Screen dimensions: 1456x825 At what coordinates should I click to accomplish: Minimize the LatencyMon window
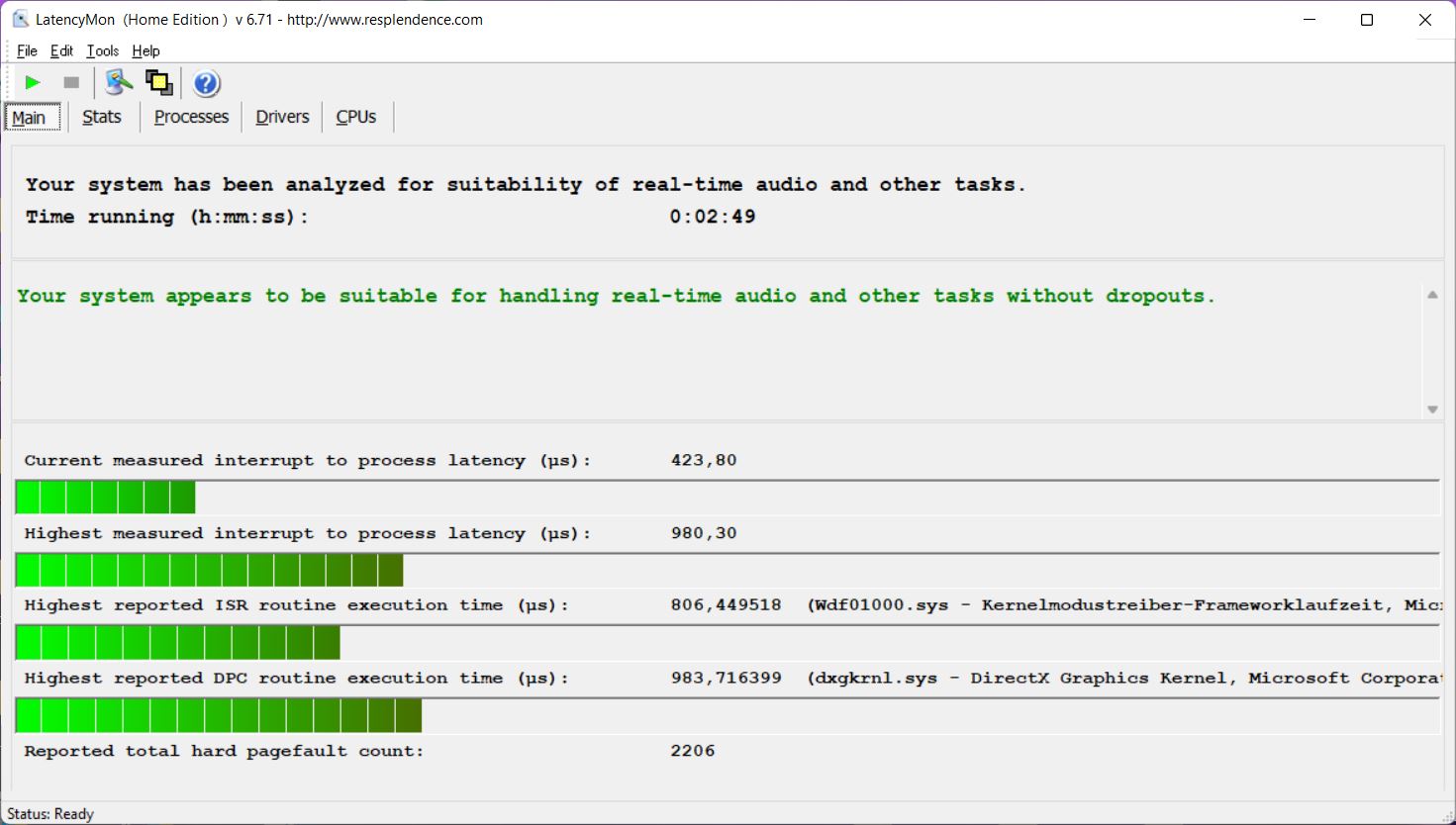click(1310, 20)
